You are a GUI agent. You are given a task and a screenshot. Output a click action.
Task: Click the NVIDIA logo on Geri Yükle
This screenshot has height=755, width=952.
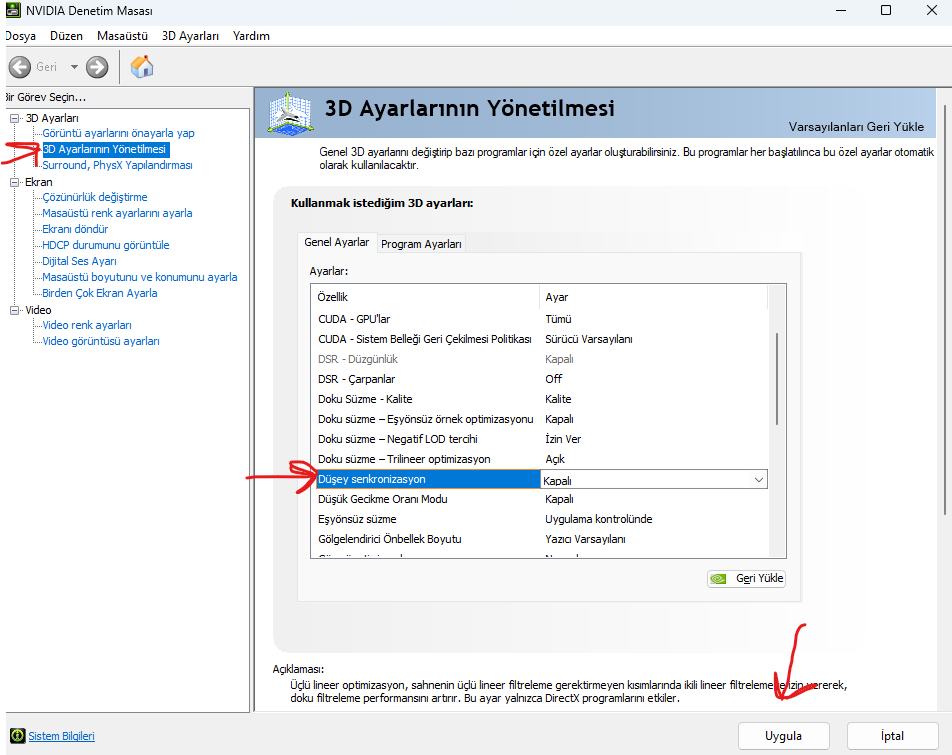[718, 578]
